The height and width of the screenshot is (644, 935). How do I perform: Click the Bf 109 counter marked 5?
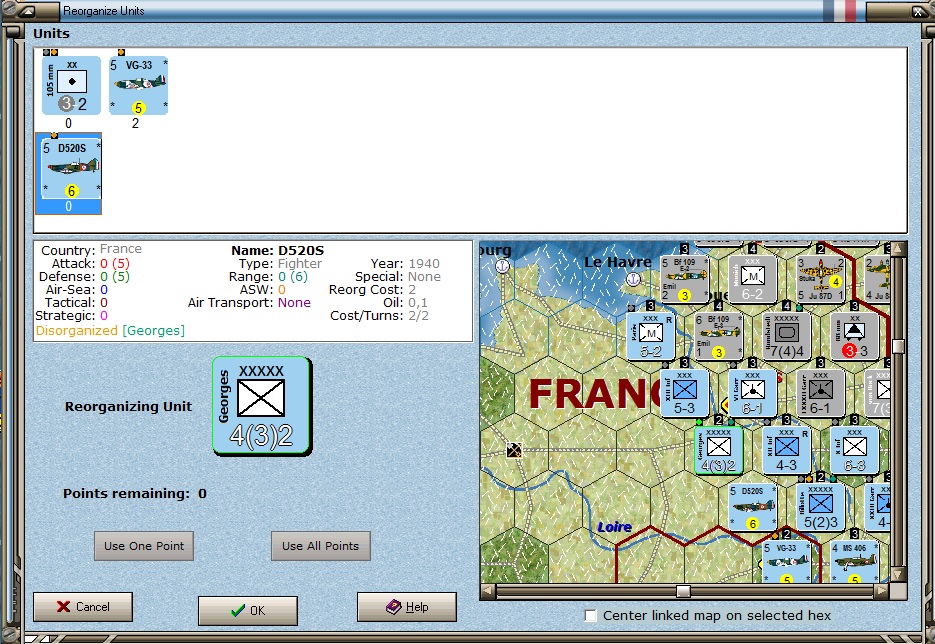pos(685,279)
